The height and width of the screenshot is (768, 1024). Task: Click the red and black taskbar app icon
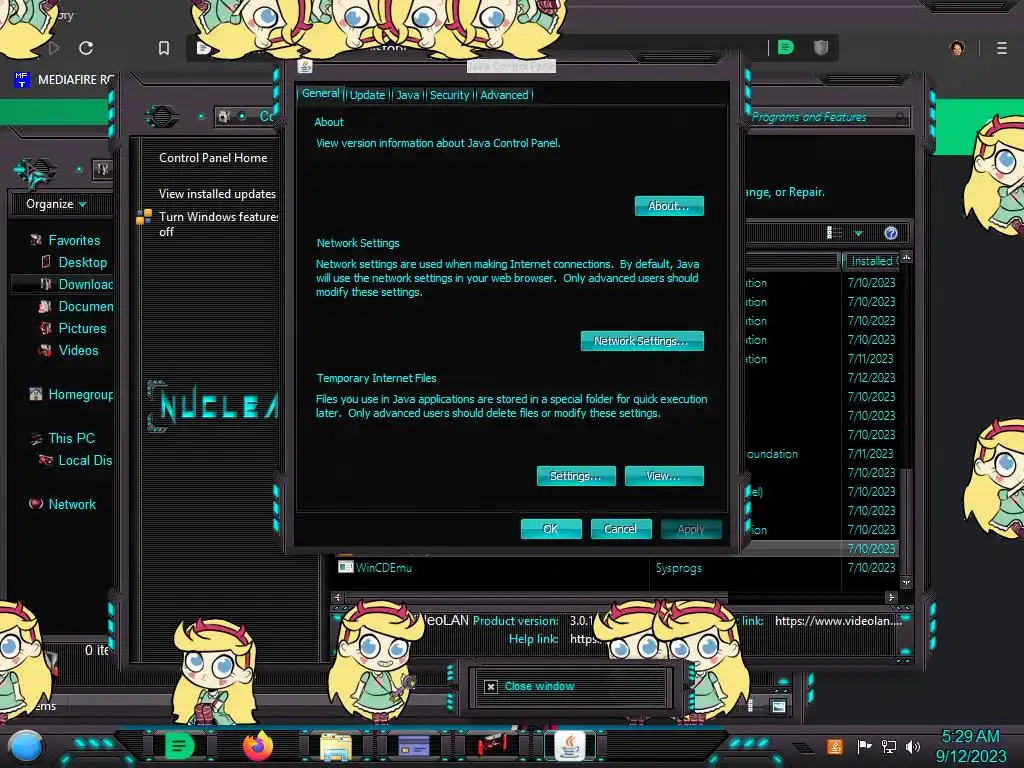(491, 746)
